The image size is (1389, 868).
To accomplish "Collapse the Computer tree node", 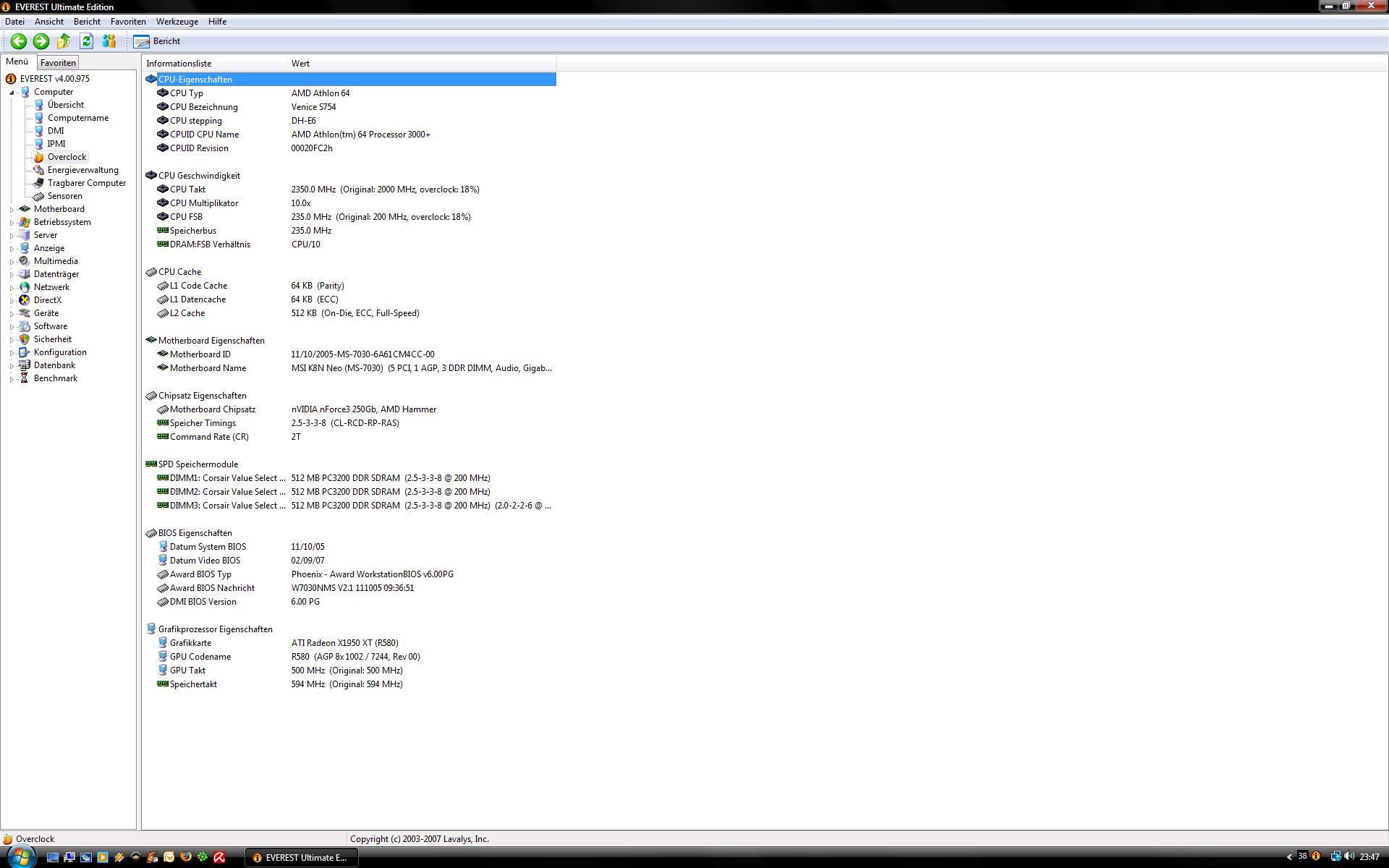I will tap(12, 93).
